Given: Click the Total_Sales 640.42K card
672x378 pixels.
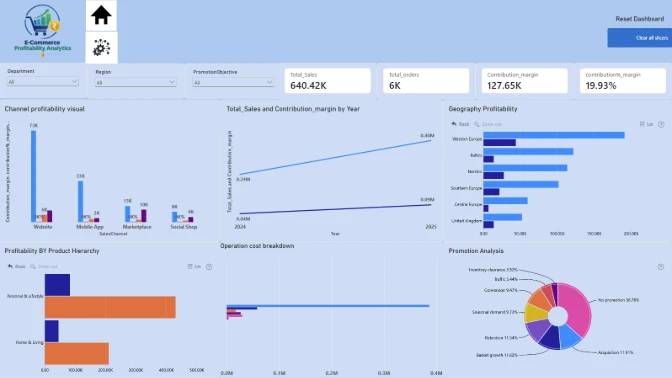Looking at the screenshot, I should [x=327, y=81].
